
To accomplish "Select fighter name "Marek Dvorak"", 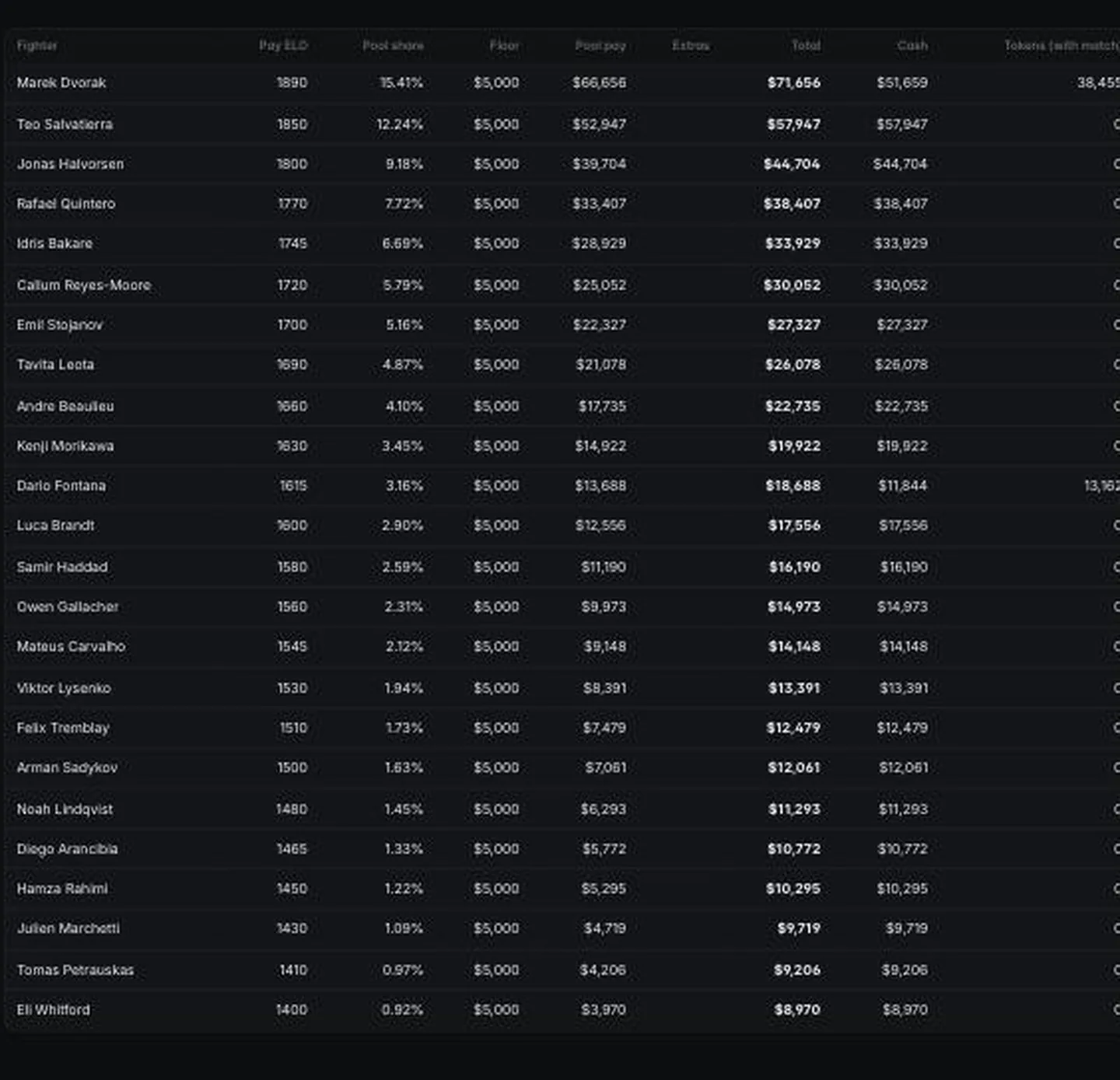I will (61, 82).
